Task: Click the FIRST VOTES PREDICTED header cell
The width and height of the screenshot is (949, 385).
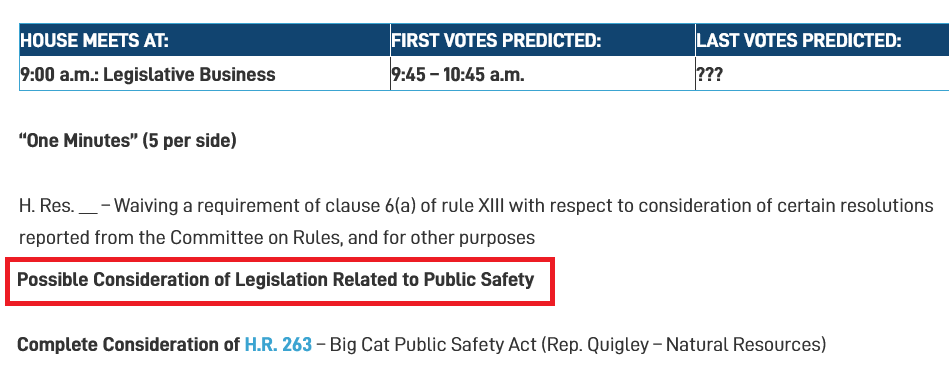Action: [543, 41]
